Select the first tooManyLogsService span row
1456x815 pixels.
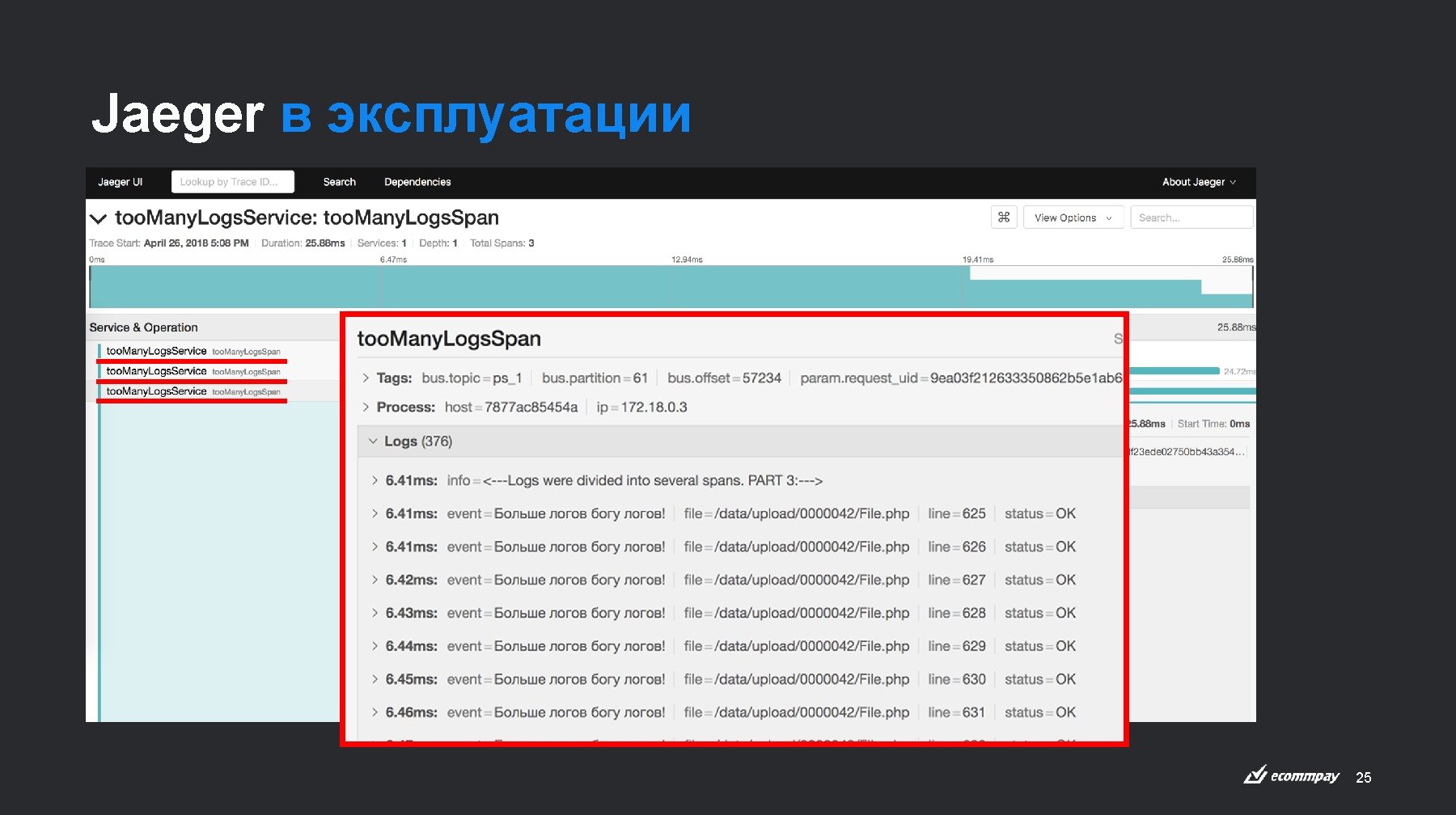193,351
